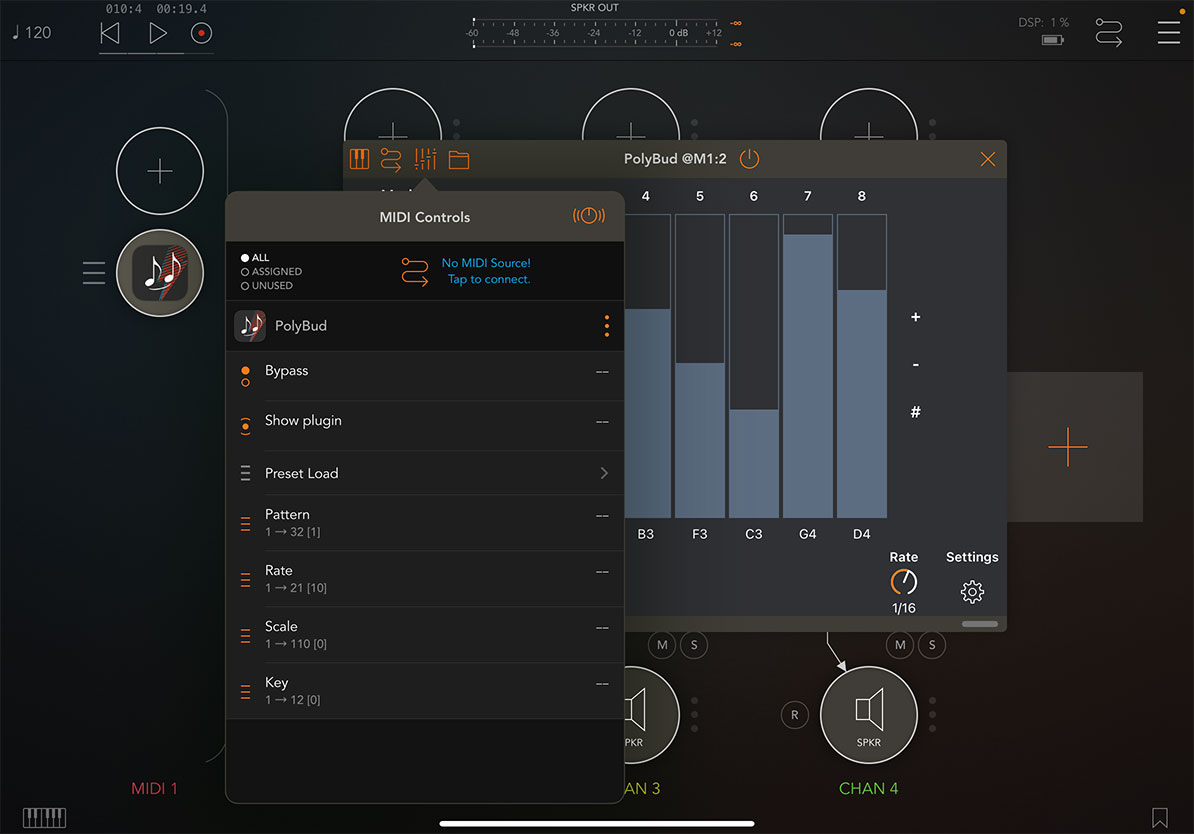This screenshot has width=1194, height=834.
Task: Open the preset folder icon in PolyBud header
Action: pos(459,159)
